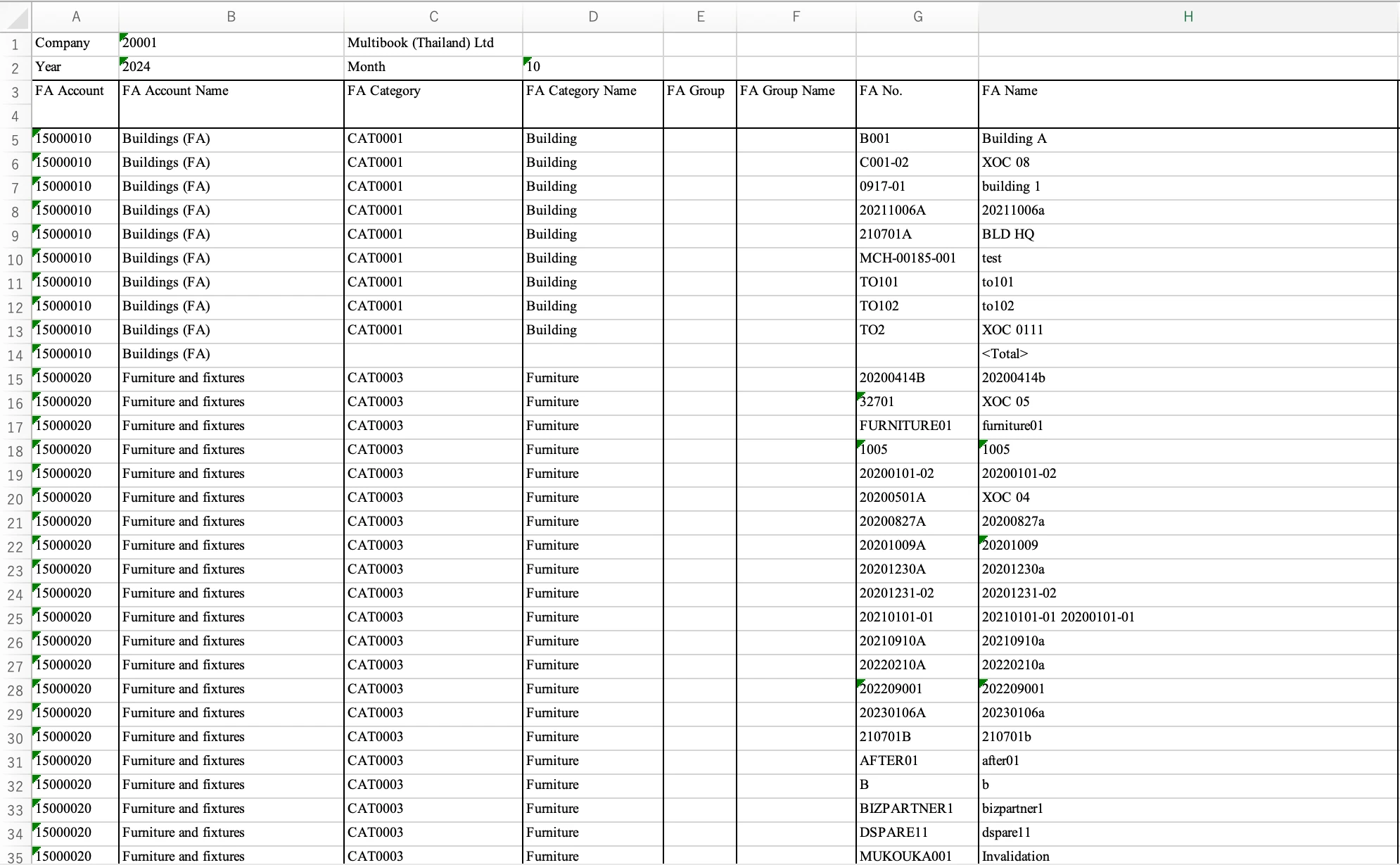Select row 14 header
The height and width of the screenshot is (865, 1400).
15,355
